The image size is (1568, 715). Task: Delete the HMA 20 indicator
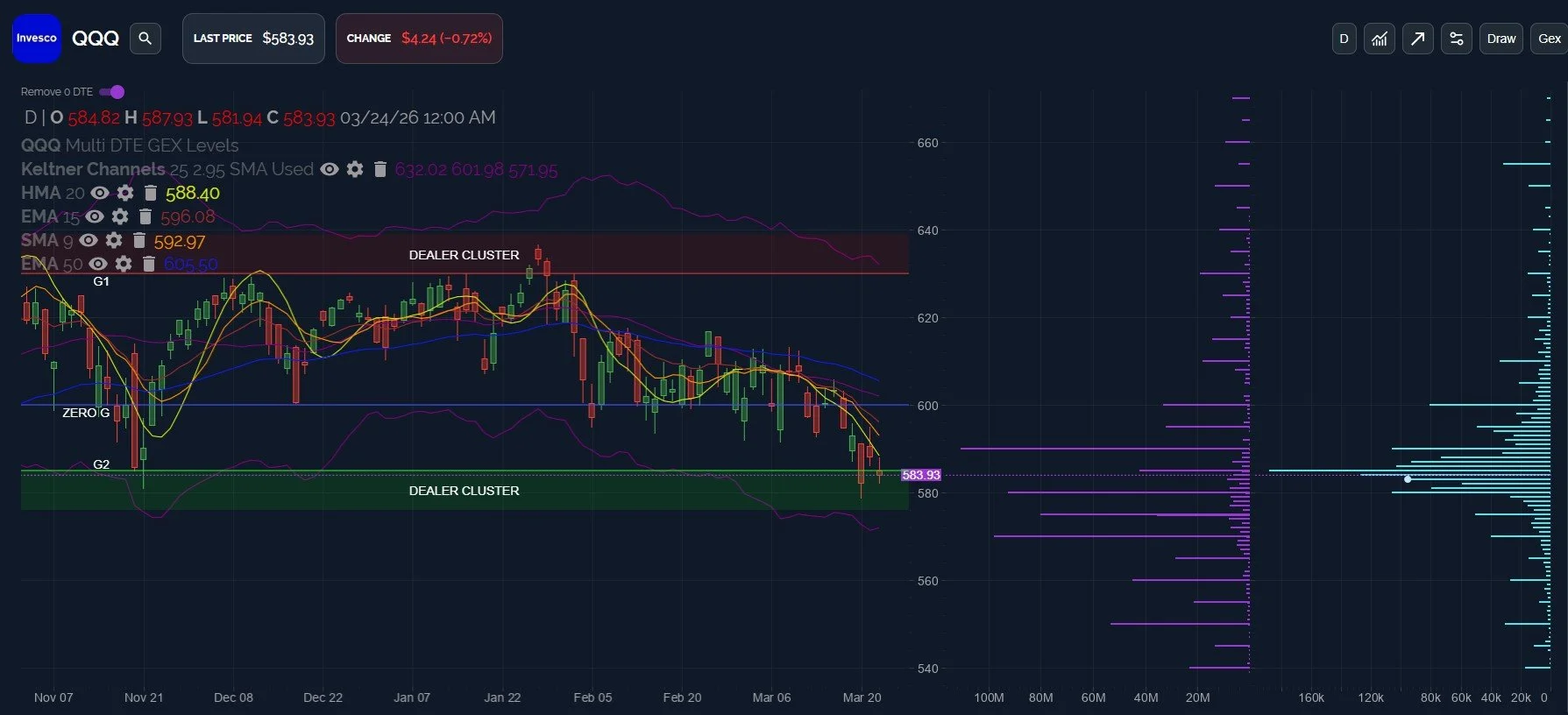tap(150, 193)
